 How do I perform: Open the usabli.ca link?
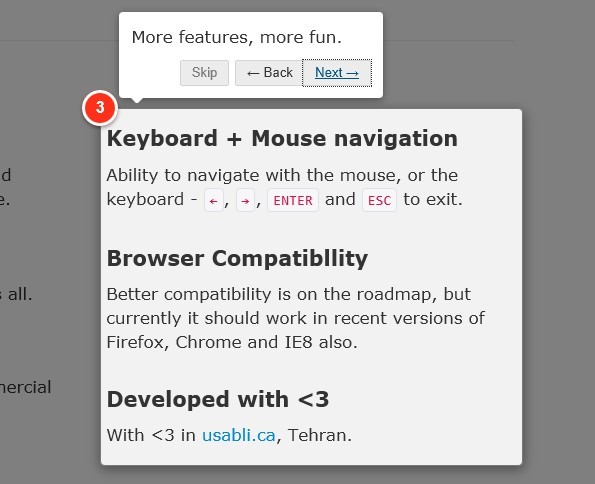point(239,435)
